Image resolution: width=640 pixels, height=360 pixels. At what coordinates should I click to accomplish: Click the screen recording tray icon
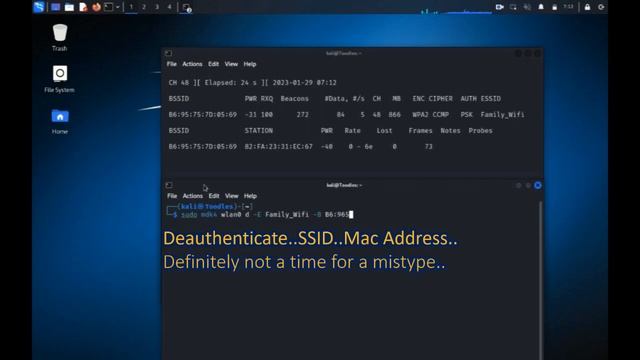point(500,7)
